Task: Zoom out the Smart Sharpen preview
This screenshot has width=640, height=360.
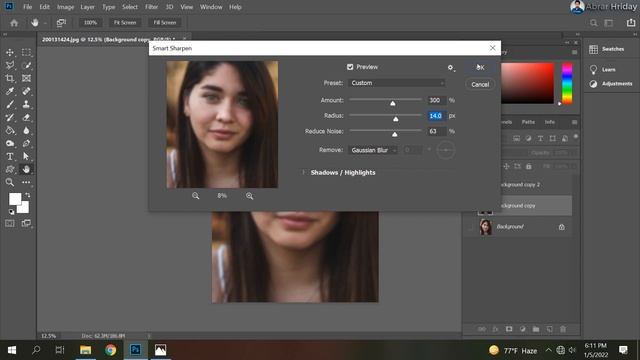Action: click(x=196, y=196)
